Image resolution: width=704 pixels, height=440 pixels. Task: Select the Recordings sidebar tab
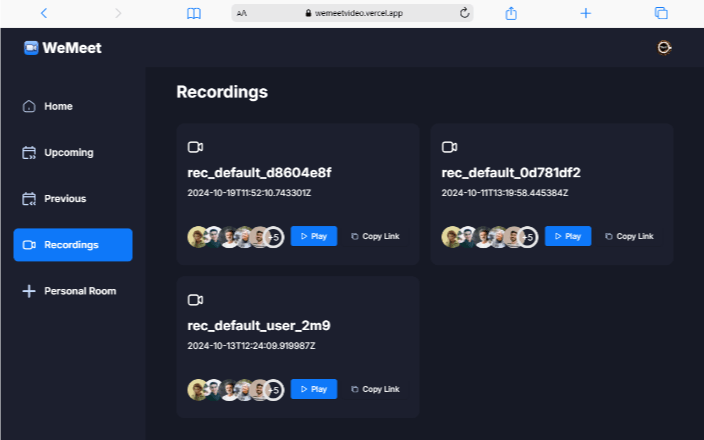click(72, 245)
